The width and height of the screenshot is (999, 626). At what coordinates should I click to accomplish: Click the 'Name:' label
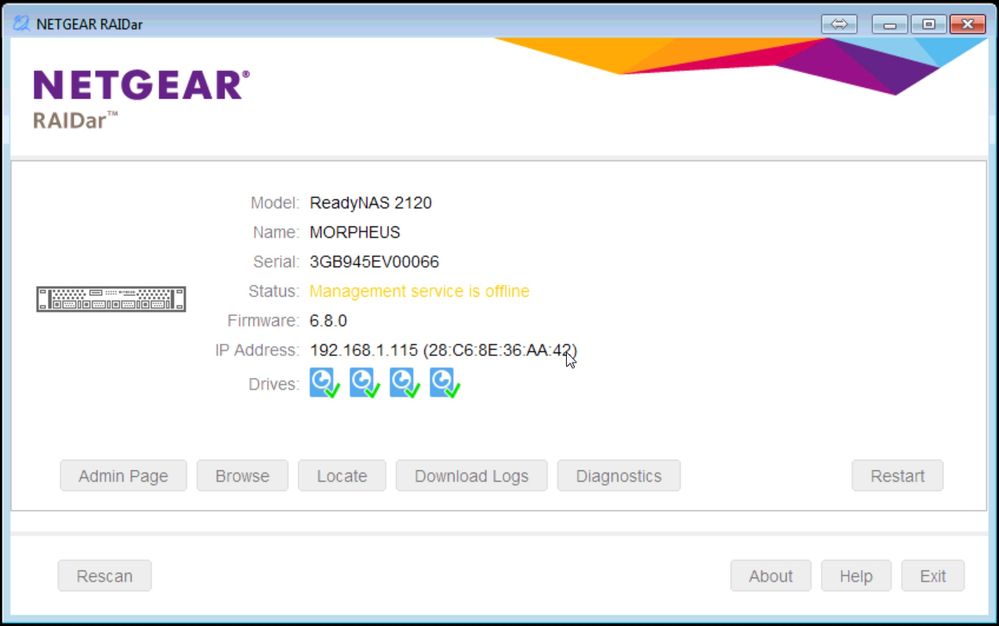coord(276,232)
